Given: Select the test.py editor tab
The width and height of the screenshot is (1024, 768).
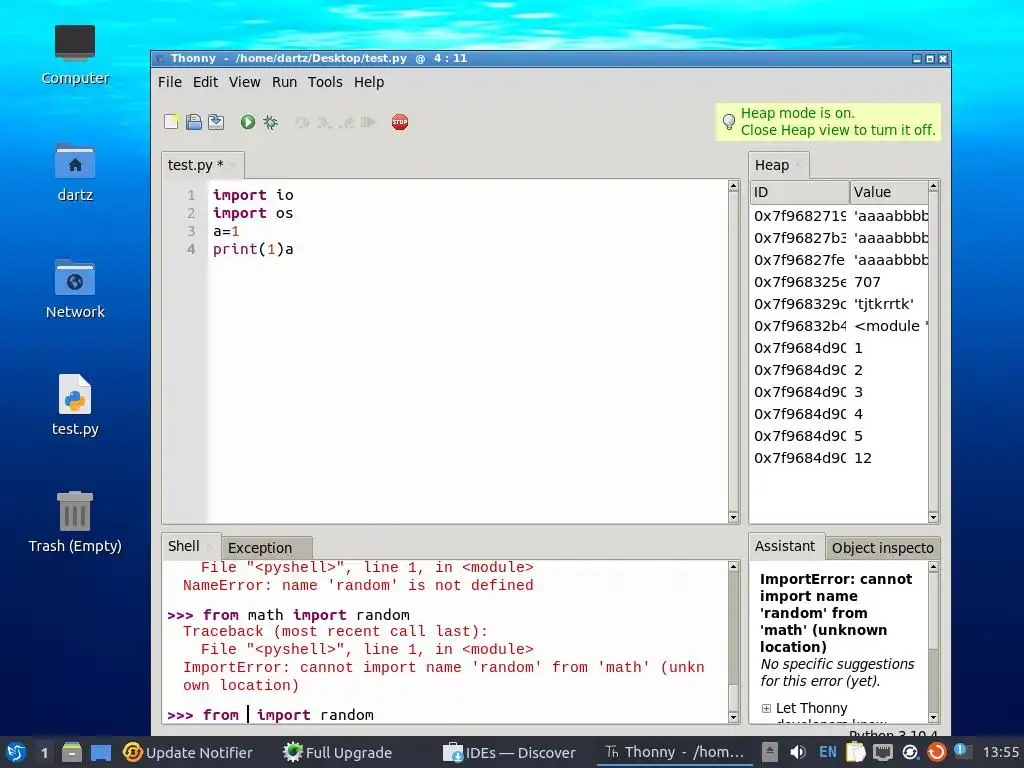Looking at the screenshot, I should (195, 165).
